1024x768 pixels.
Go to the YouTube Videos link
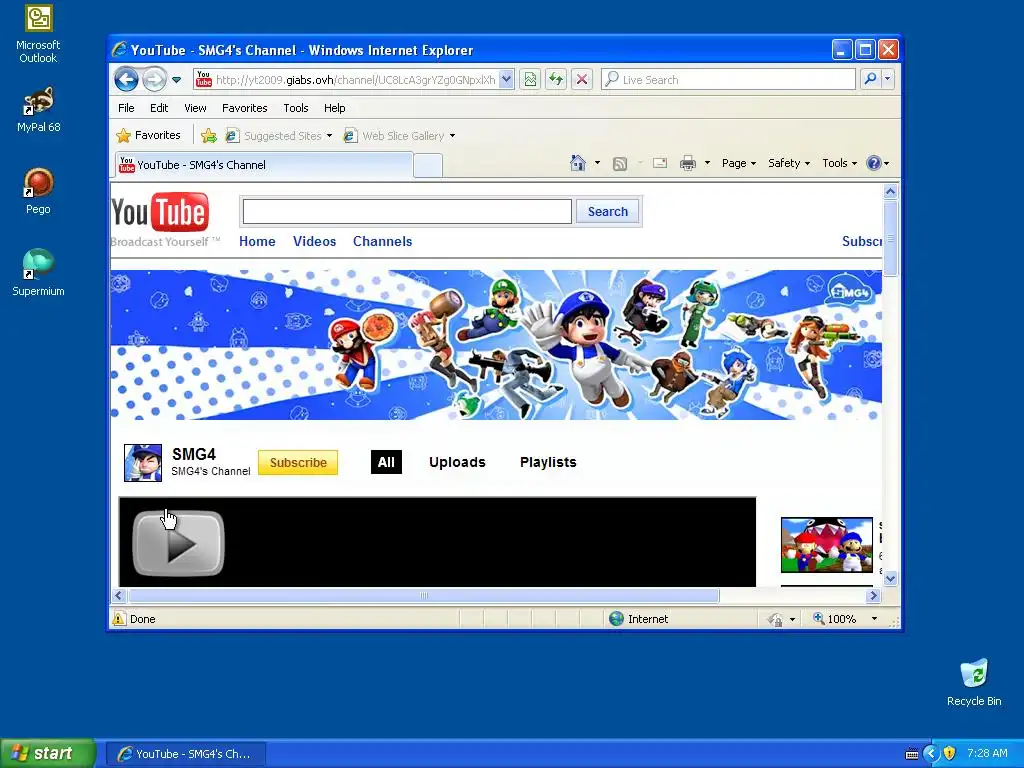click(x=314, y=241)
